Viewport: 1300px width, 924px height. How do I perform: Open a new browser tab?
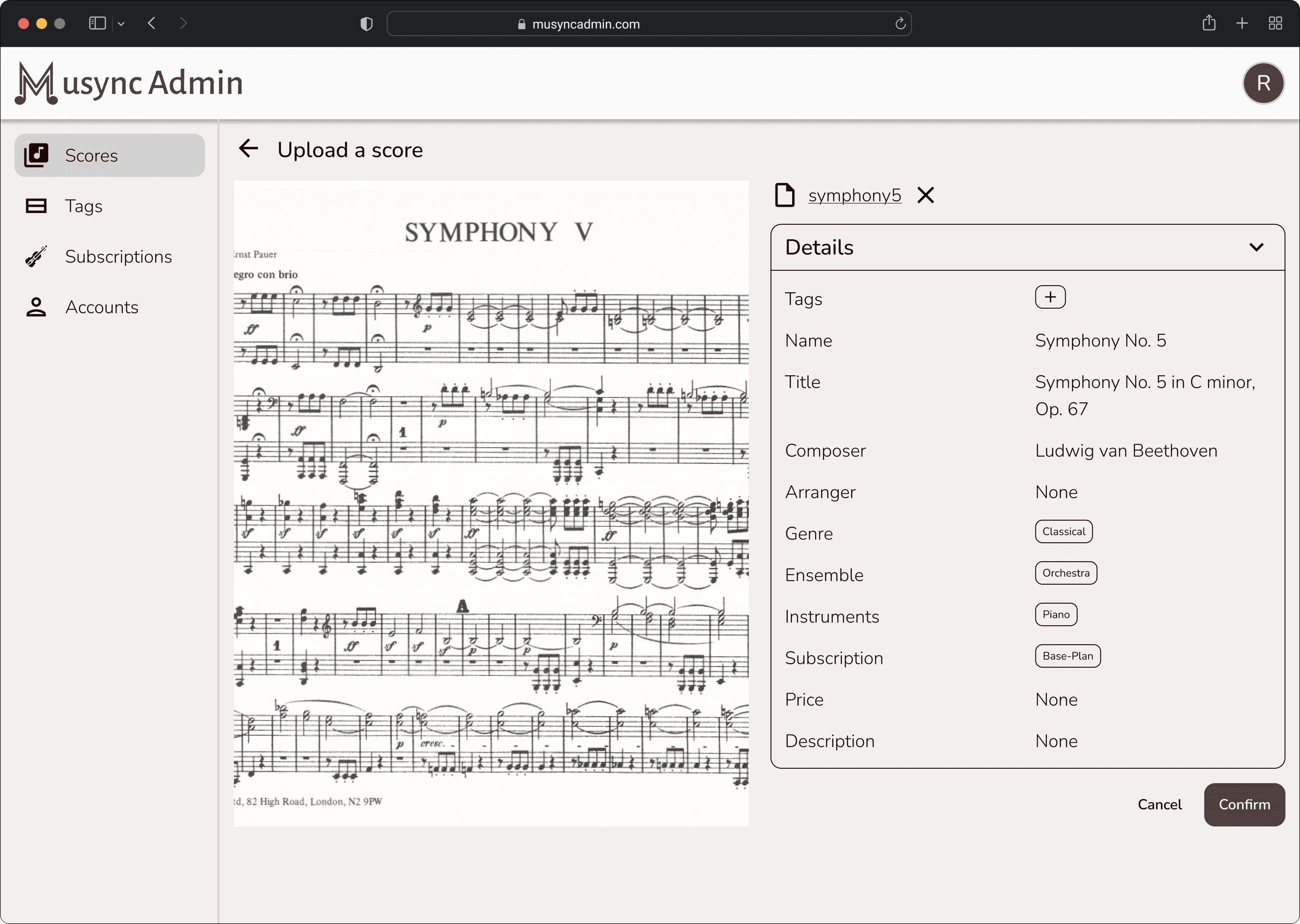tap(1242, 23)
